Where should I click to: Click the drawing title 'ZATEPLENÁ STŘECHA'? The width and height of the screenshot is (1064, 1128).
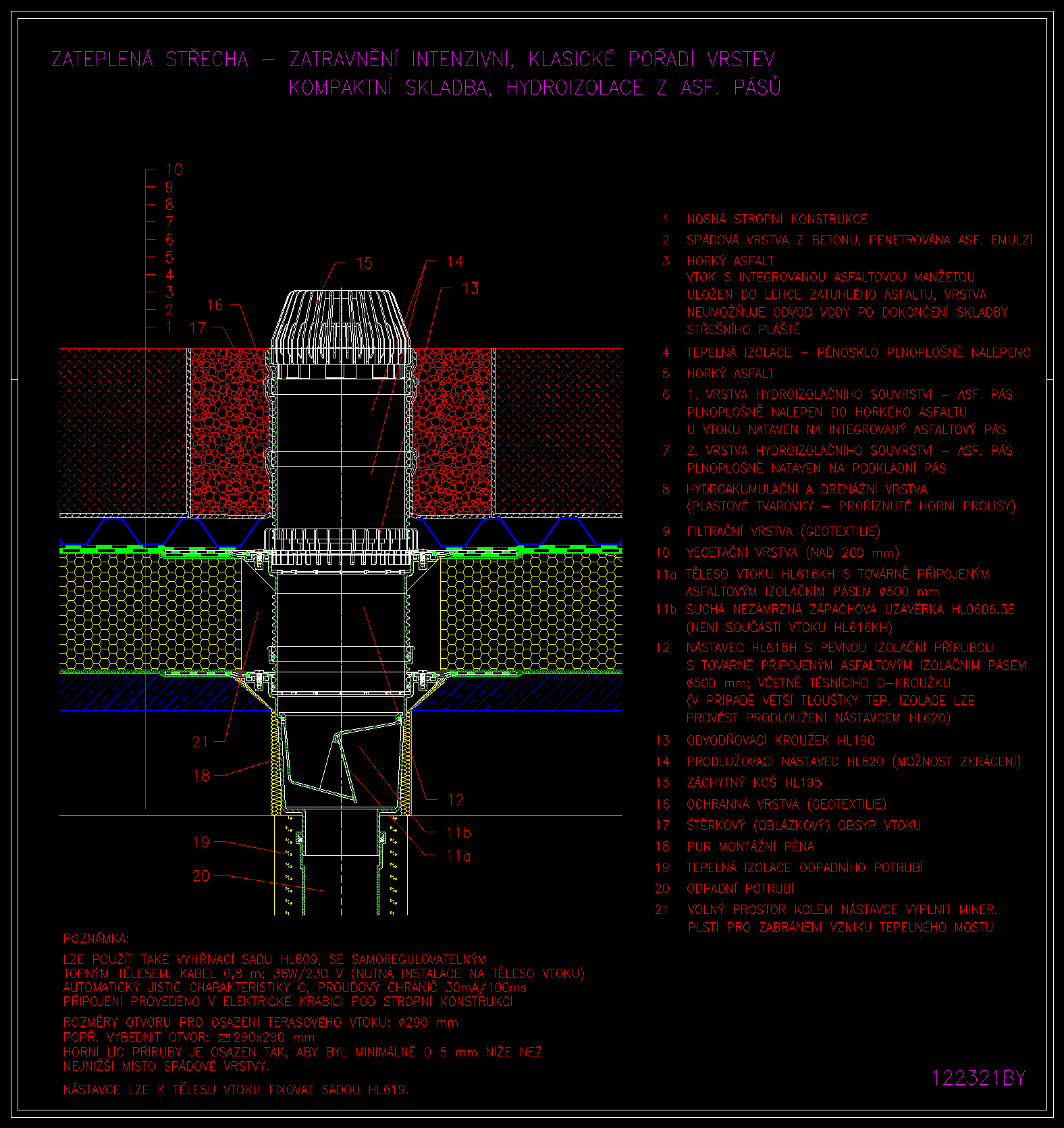click(150, 59)
